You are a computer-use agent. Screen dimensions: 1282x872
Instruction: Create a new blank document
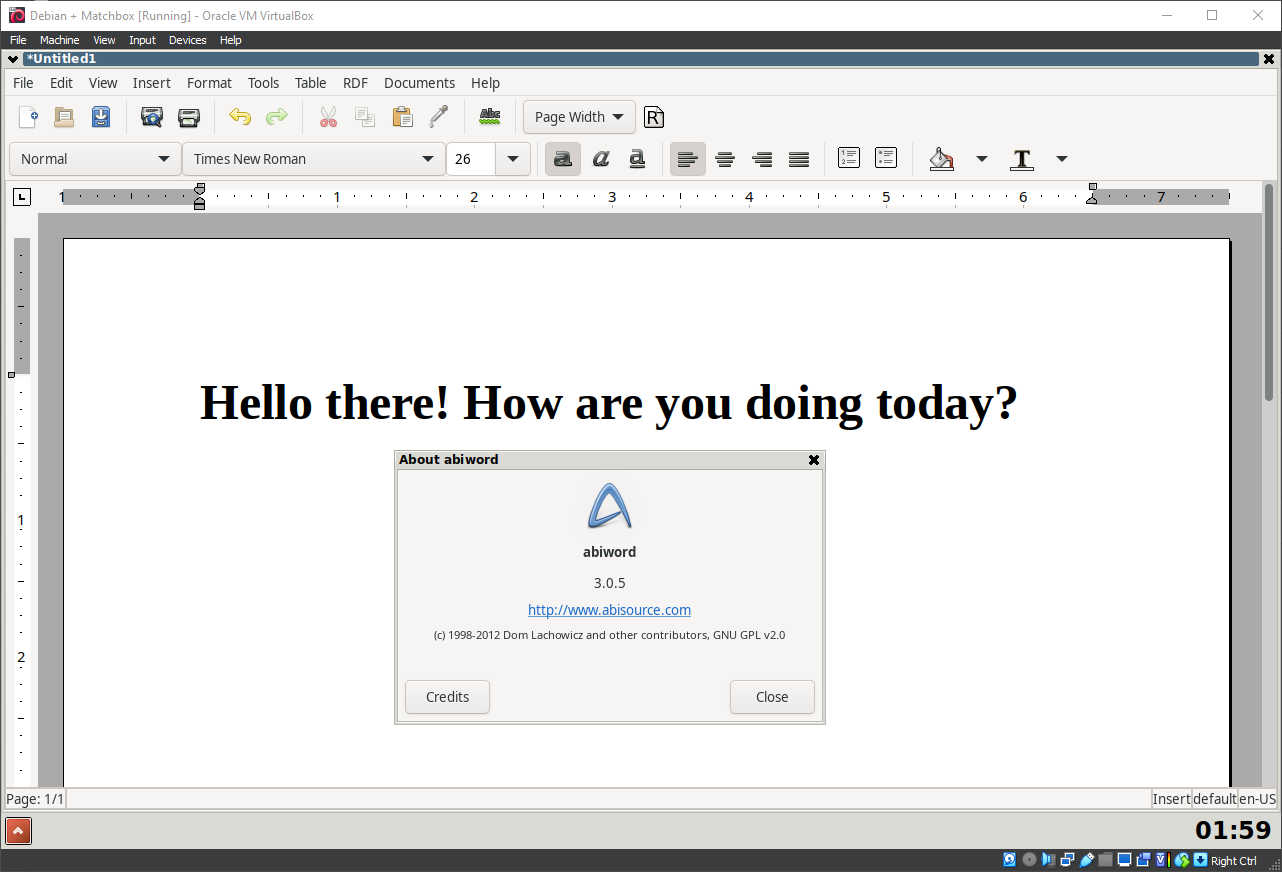tap(27, 117)
